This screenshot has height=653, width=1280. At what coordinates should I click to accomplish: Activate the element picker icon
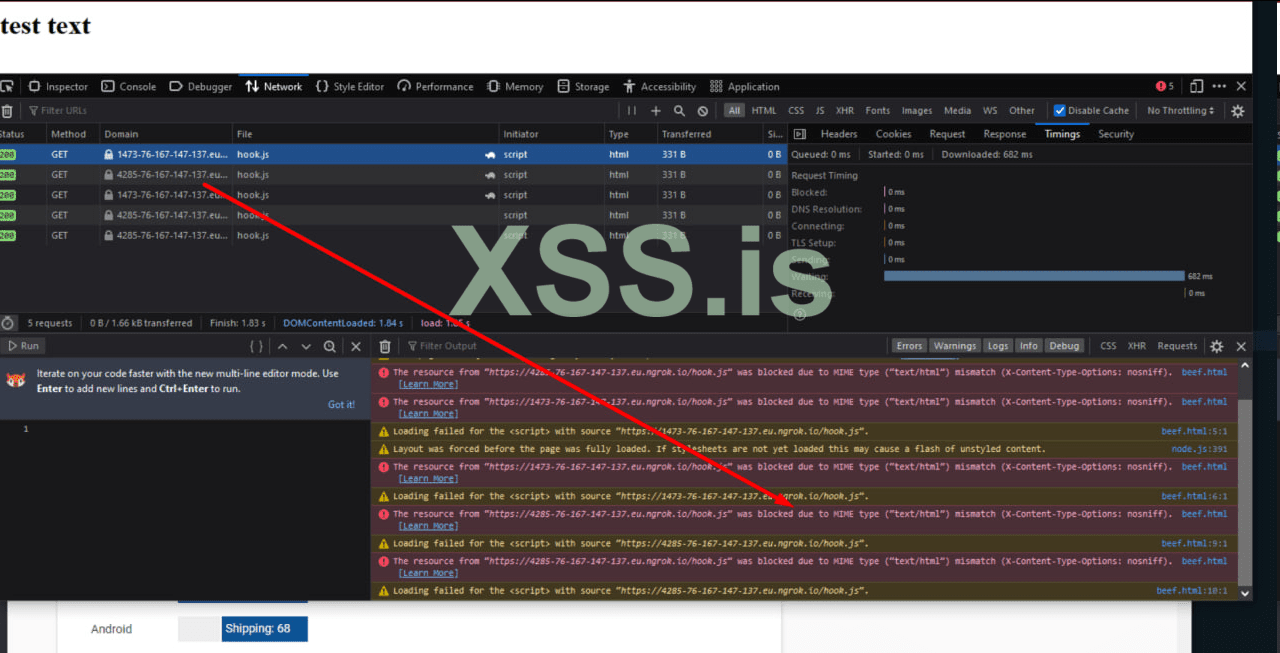(7, 87)
